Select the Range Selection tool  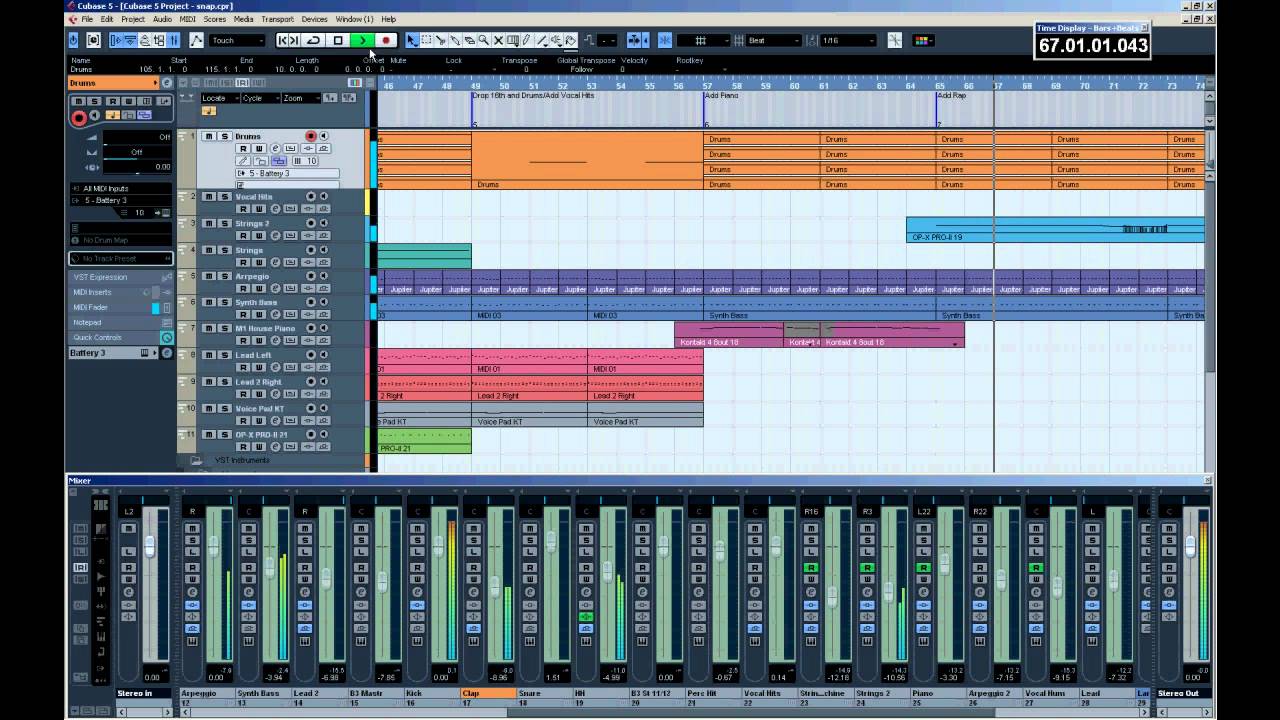[426, 40]
